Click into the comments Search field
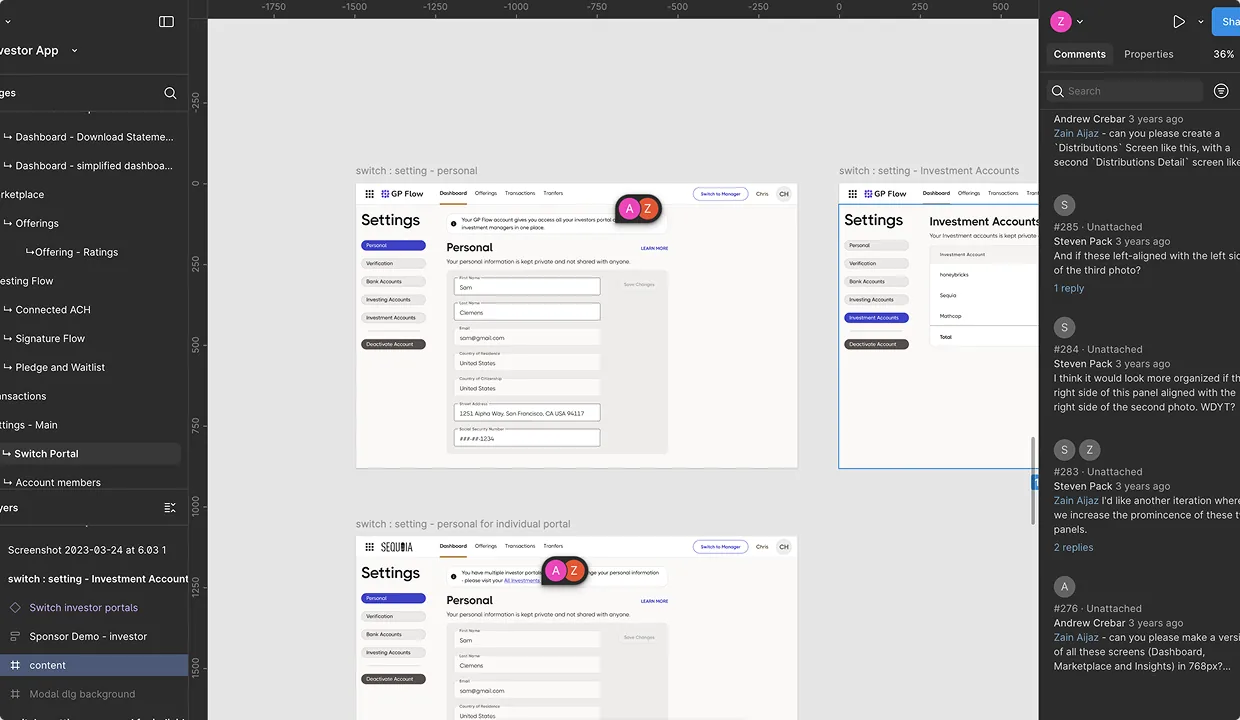The image size is (1240, 720). coord(1125,91)
